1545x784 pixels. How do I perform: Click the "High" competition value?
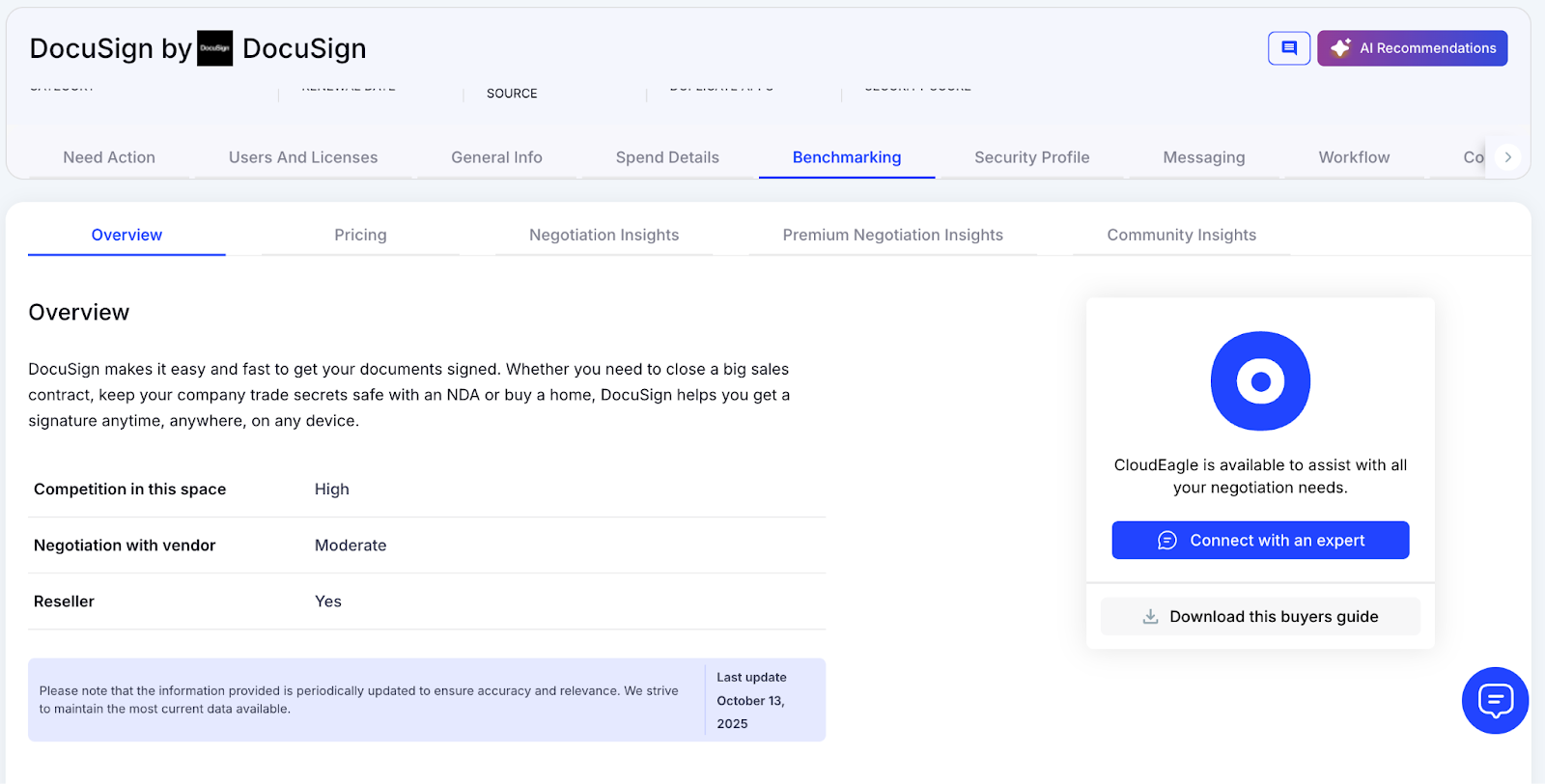(332, 490)
